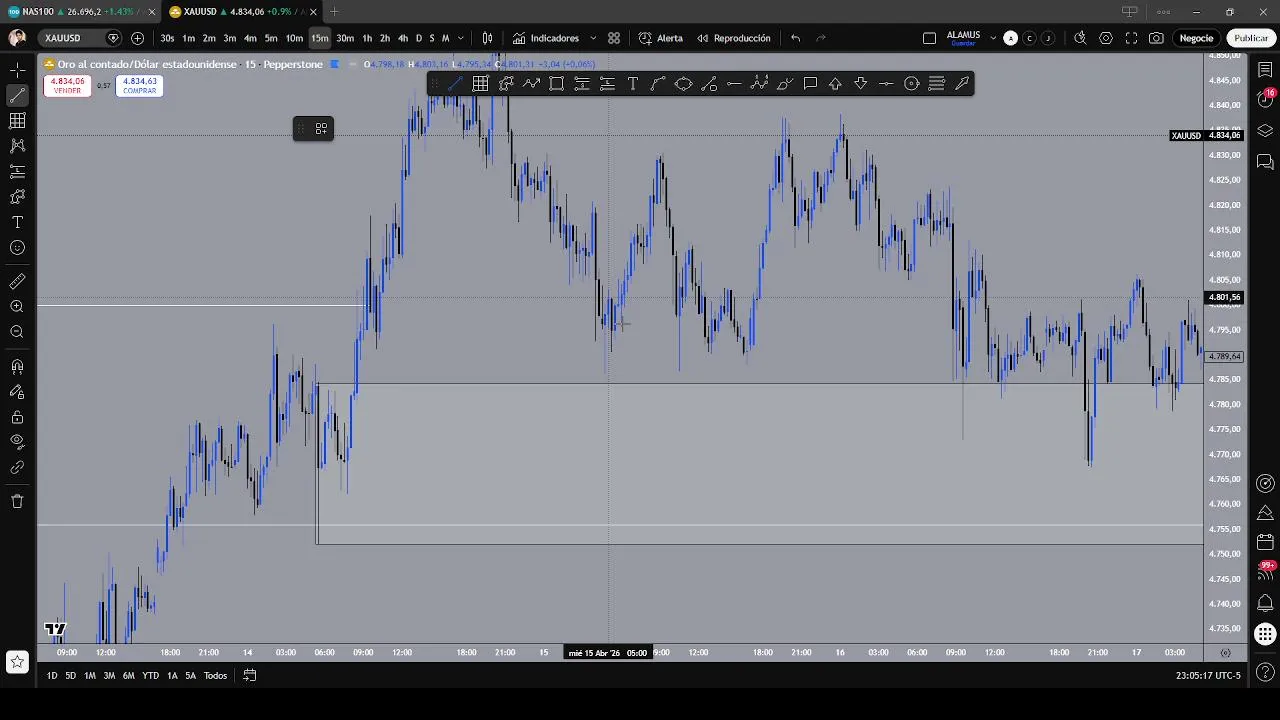Select the 30s timeframe
Viewport: 1280px width, 720px height.
pos(167,38)
